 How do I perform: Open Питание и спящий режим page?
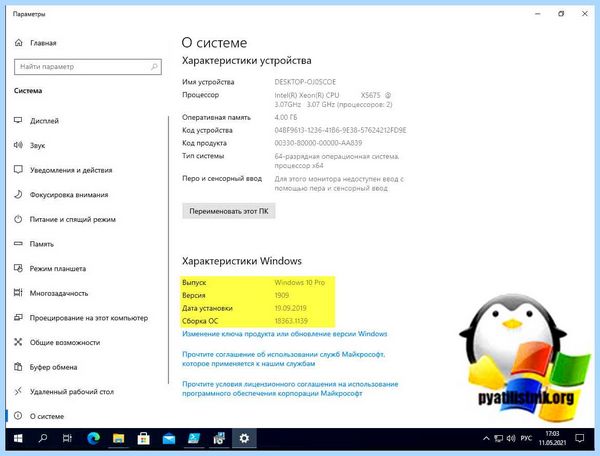[x=73, y=219]
